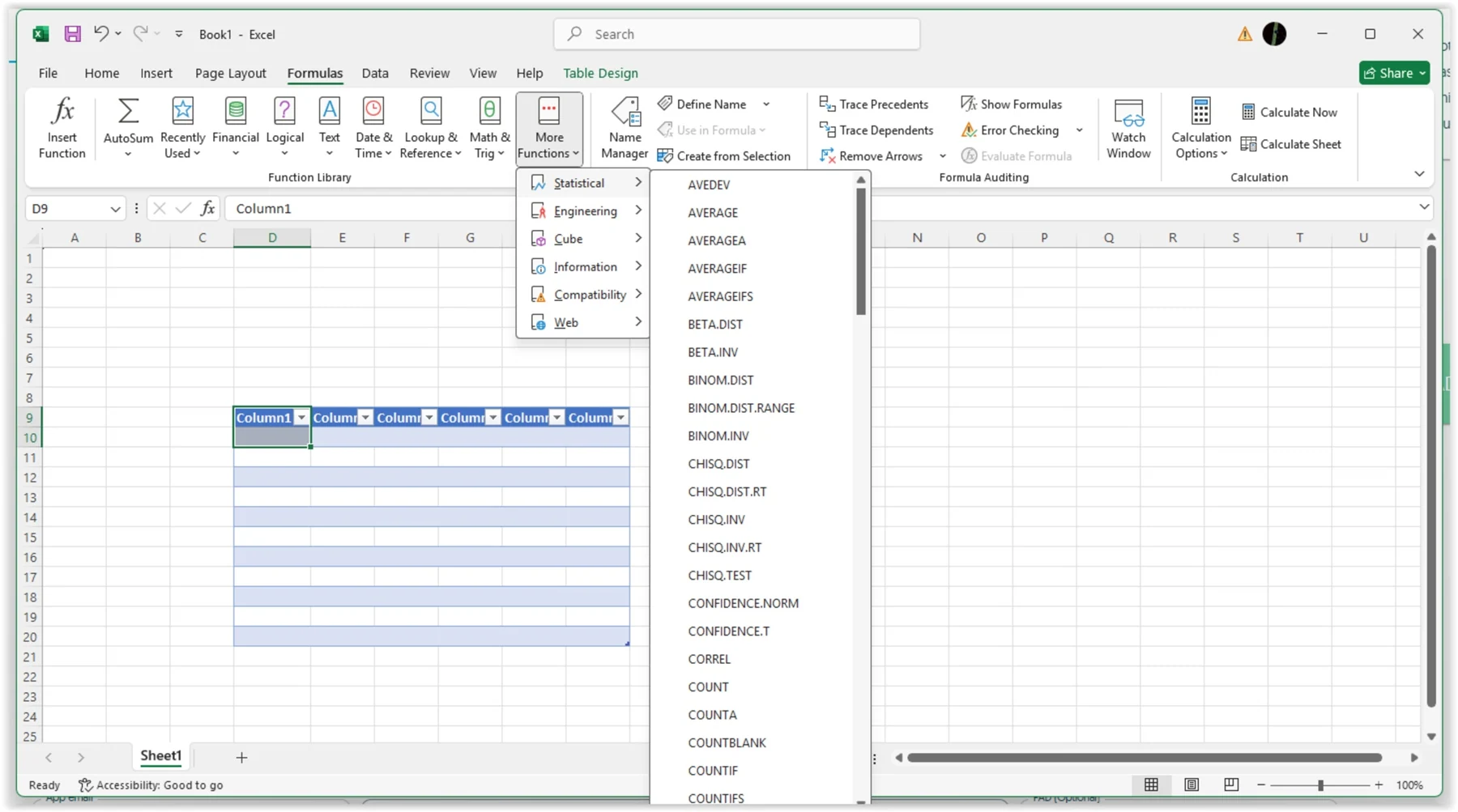Click Create from Selection
The height and width of the screenshot is (812, 1458).
(723, 155)
